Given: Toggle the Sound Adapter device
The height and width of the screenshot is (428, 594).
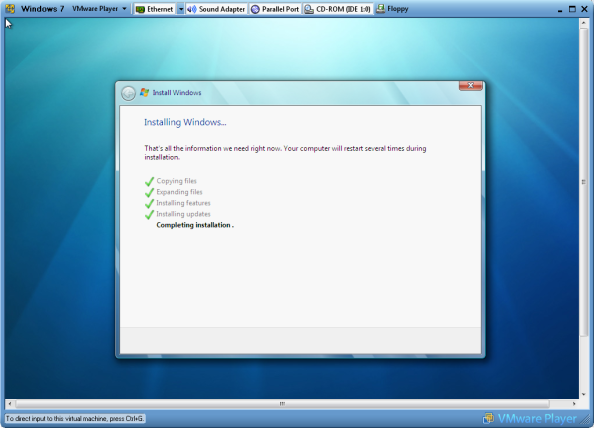Looking at the screenshot, I should 216,9.
